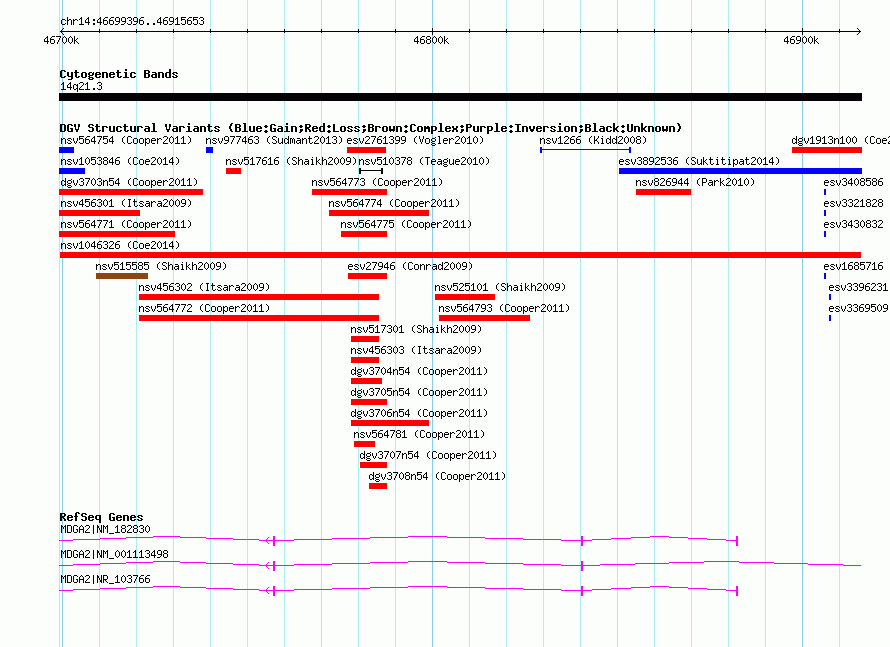Click the esv1685716 variant label

[854, 266]
